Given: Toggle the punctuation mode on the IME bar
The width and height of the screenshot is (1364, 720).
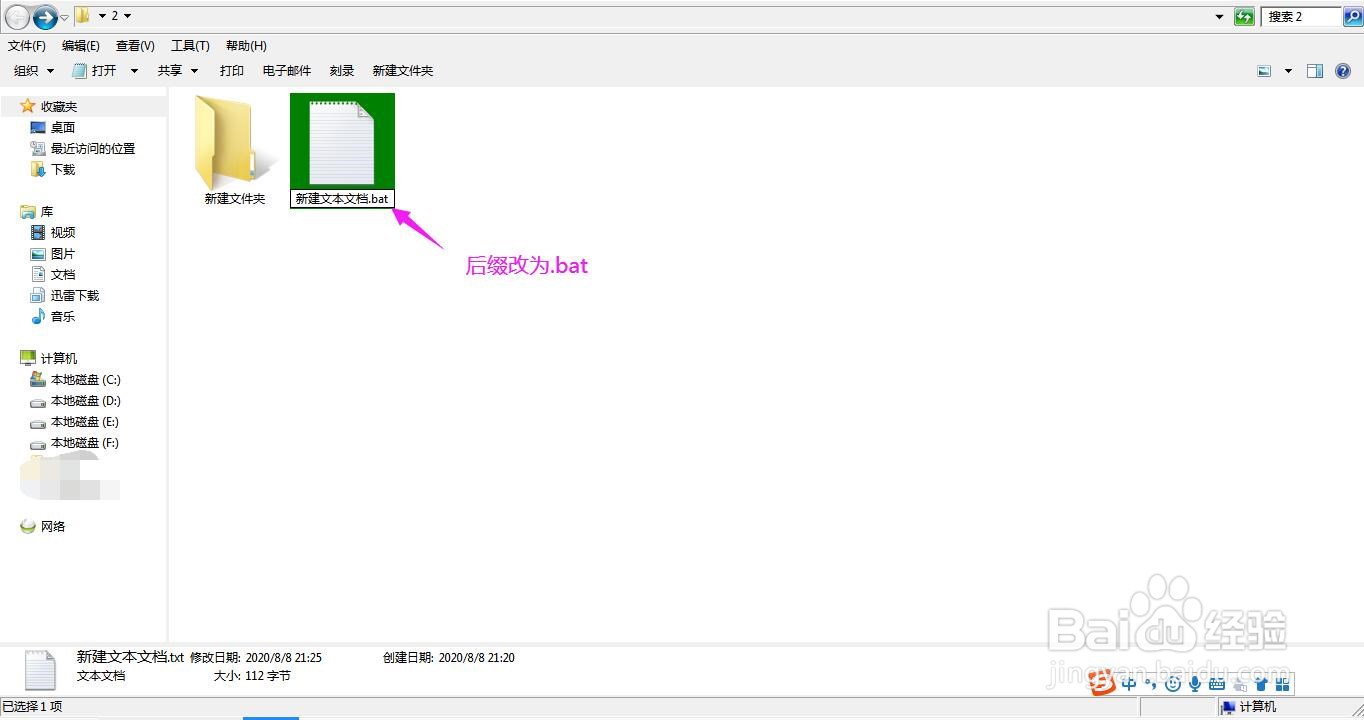Looking at the screenshot, I should (x=1151, y=685).
